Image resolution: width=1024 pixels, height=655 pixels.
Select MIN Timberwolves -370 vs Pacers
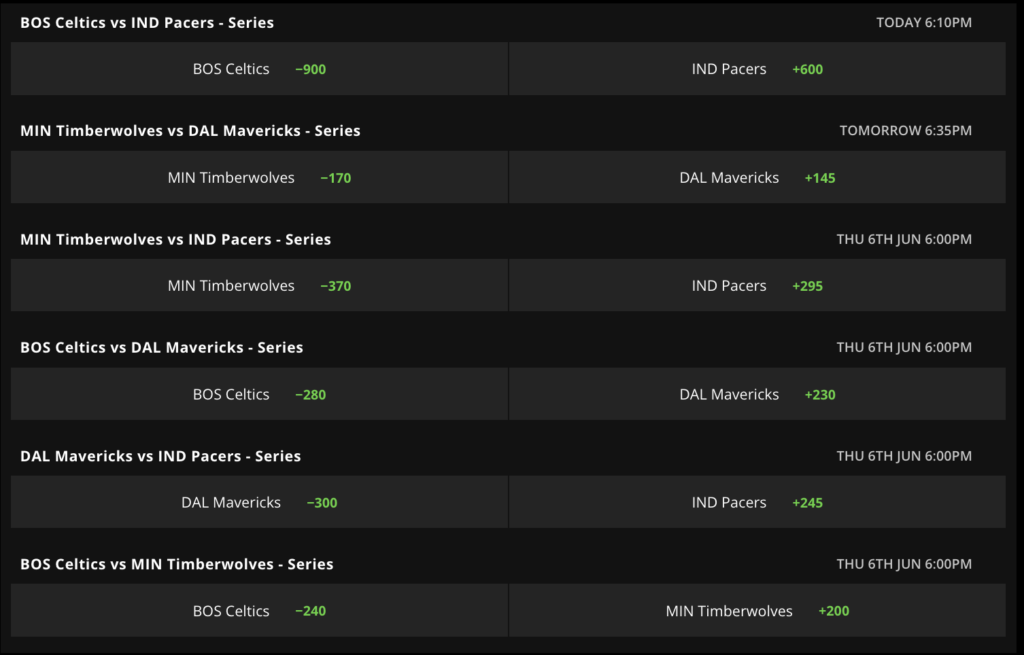point(259,285)
